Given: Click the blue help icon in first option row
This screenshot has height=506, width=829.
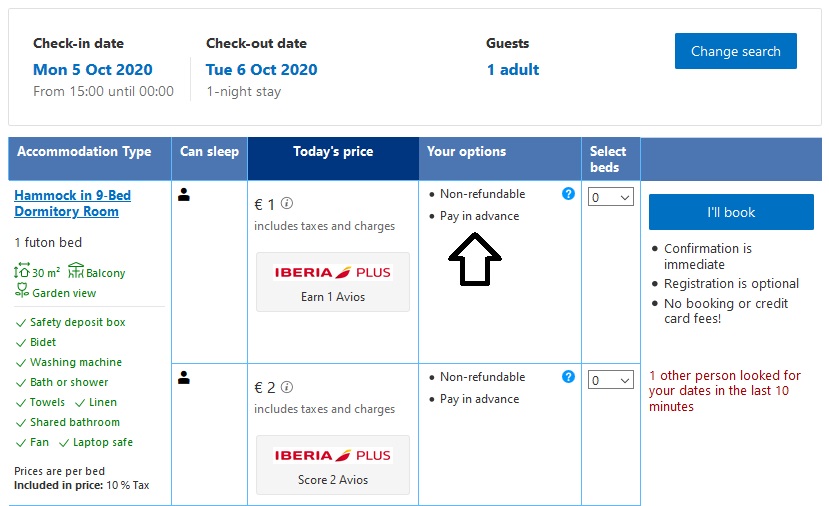Looking at the screenshot, I should coord(568,194).
